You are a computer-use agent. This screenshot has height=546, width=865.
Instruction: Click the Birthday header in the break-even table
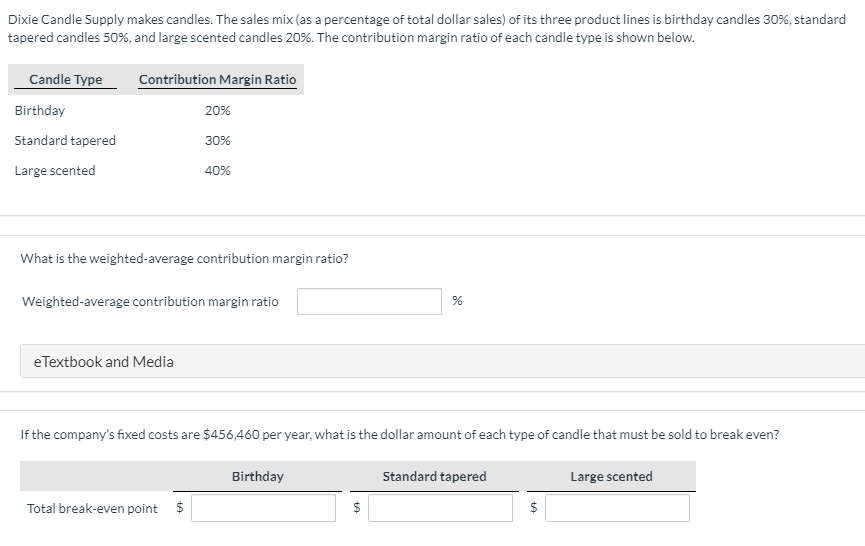(x=257, y=477)
